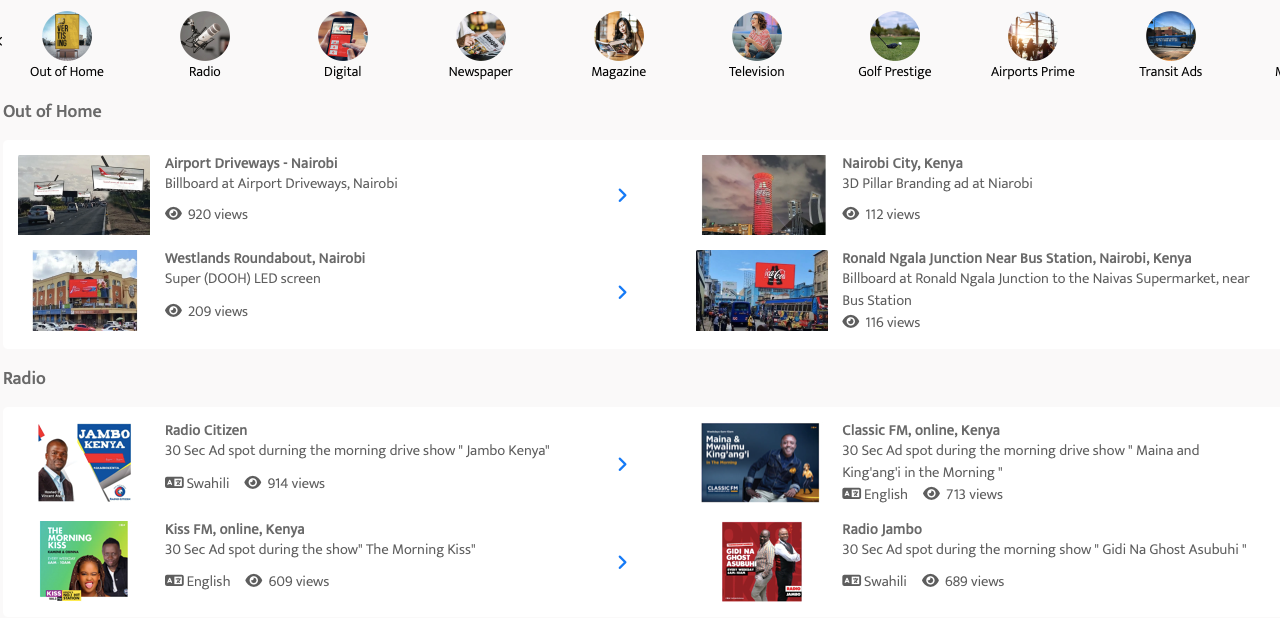The height and width of the screenshot is (618, 1280).
Task: Click the Out of Home section heading
Action: pyautogui.click(x=52, y=111)
